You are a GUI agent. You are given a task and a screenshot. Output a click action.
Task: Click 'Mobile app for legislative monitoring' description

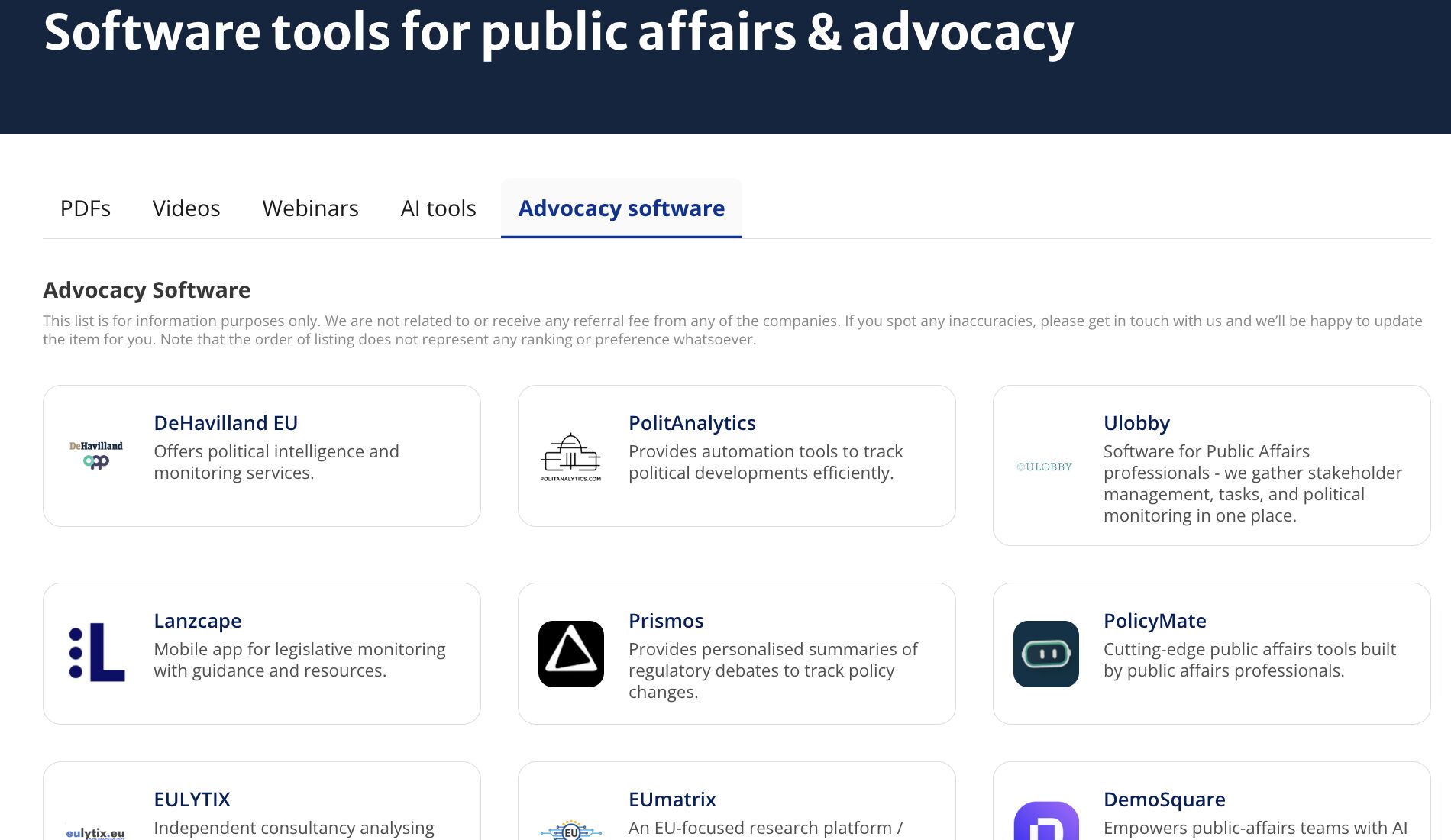[x=299, y=660]
